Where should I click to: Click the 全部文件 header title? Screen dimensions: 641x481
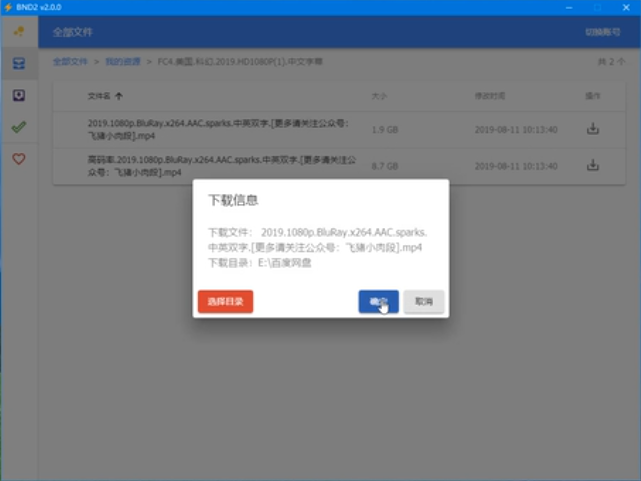(73, 32)
